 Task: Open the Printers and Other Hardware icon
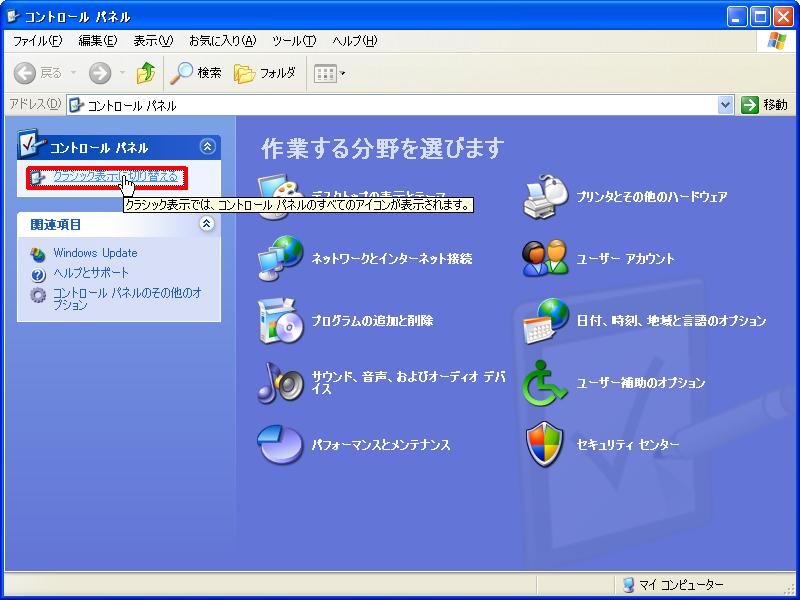[546, 197]
